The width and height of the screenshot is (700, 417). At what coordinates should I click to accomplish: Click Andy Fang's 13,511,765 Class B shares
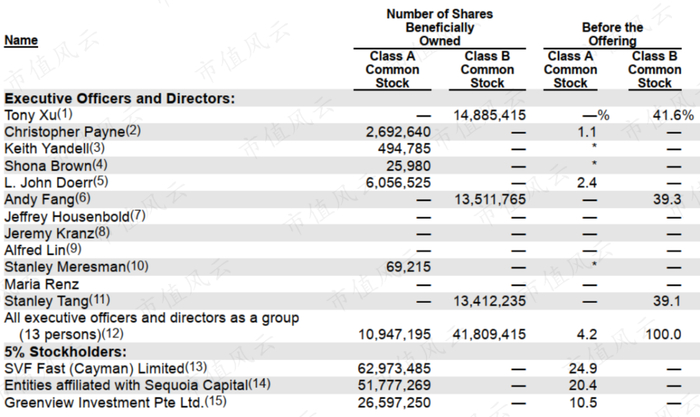(490, 199)
